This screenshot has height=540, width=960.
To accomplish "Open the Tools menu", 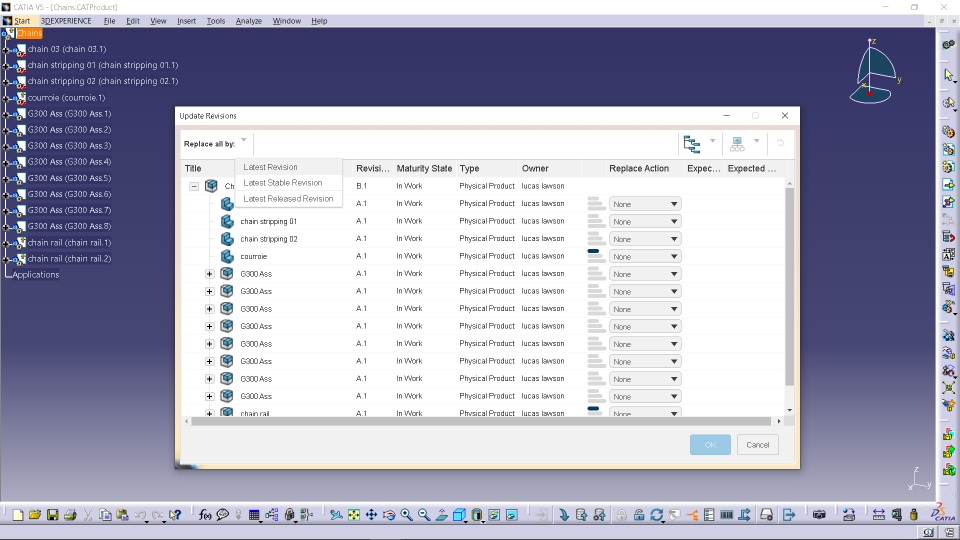I will coord(216,21).
